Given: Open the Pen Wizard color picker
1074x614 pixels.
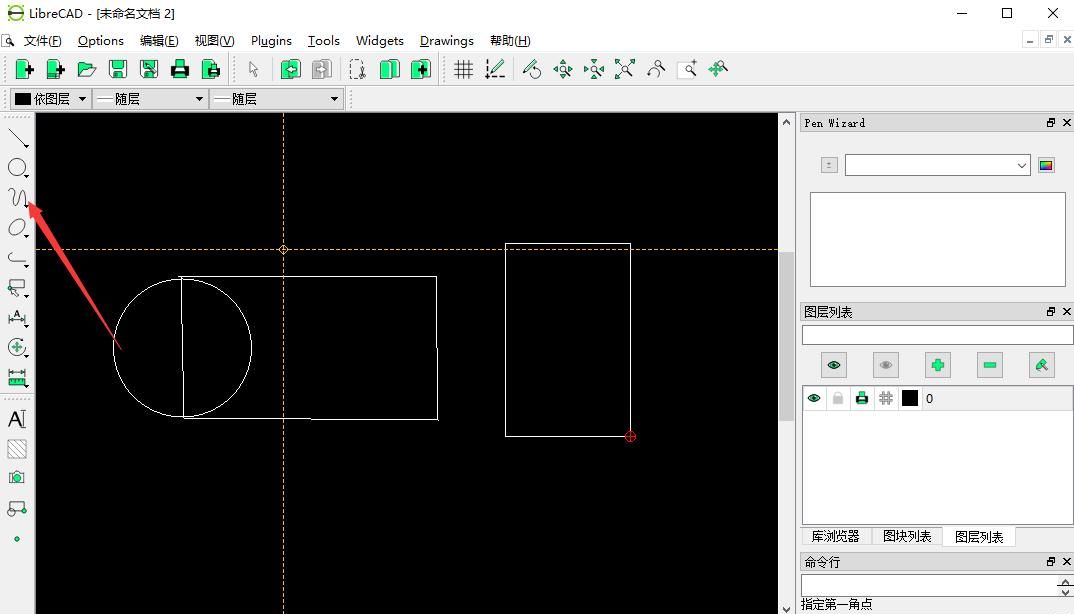Looking at the screenshot, I should (x=1046, y=165).
